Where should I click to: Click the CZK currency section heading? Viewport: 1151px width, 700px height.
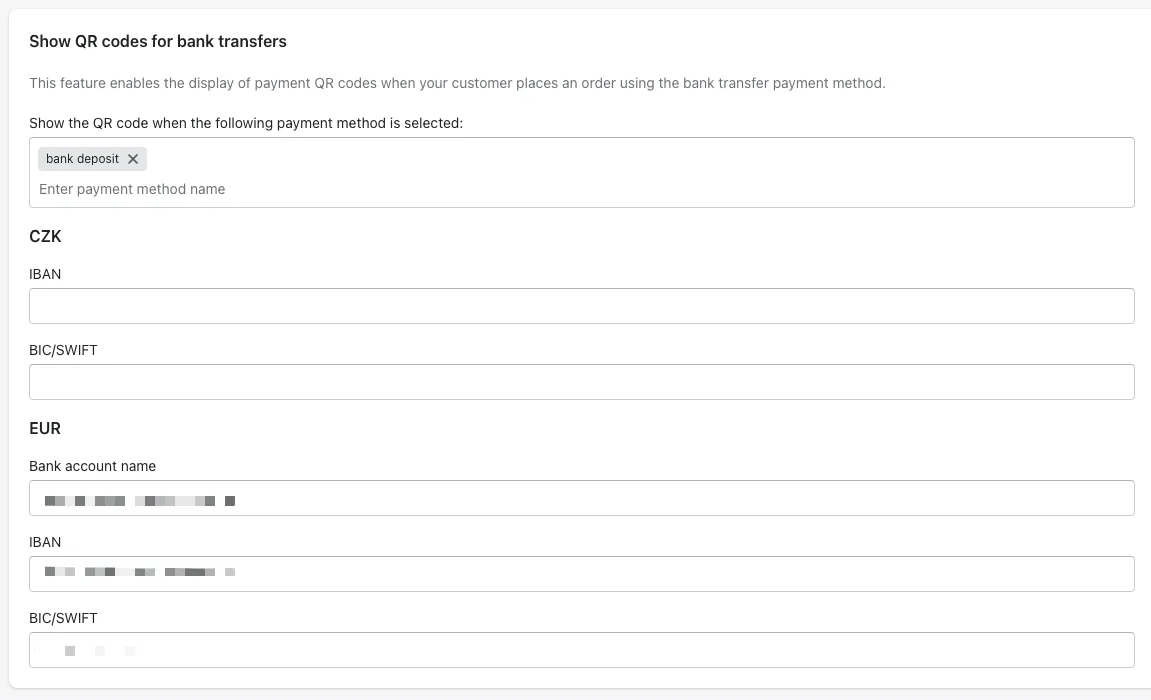[x=46, y=236]
